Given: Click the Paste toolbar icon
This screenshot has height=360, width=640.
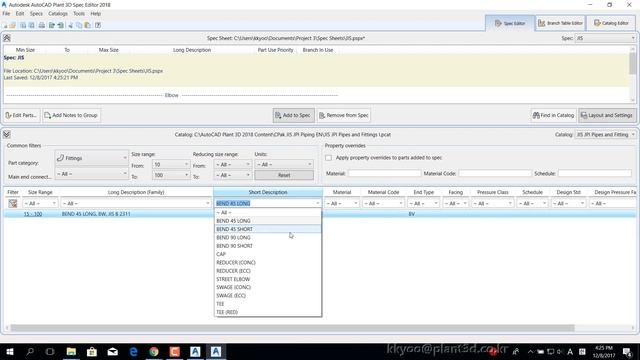Looking at the screenshot, I should (x=87, y=25).
